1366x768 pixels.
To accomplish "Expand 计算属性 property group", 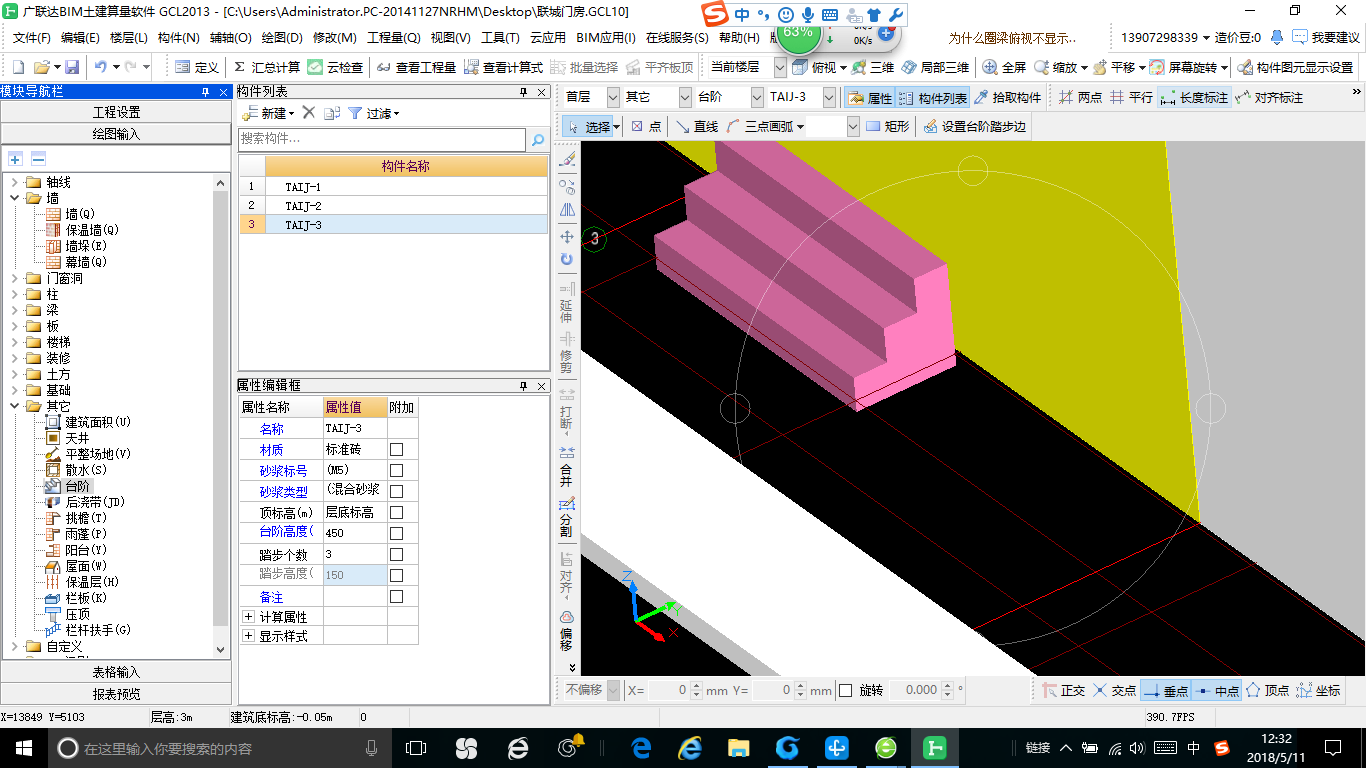I will tap(249, 617).
